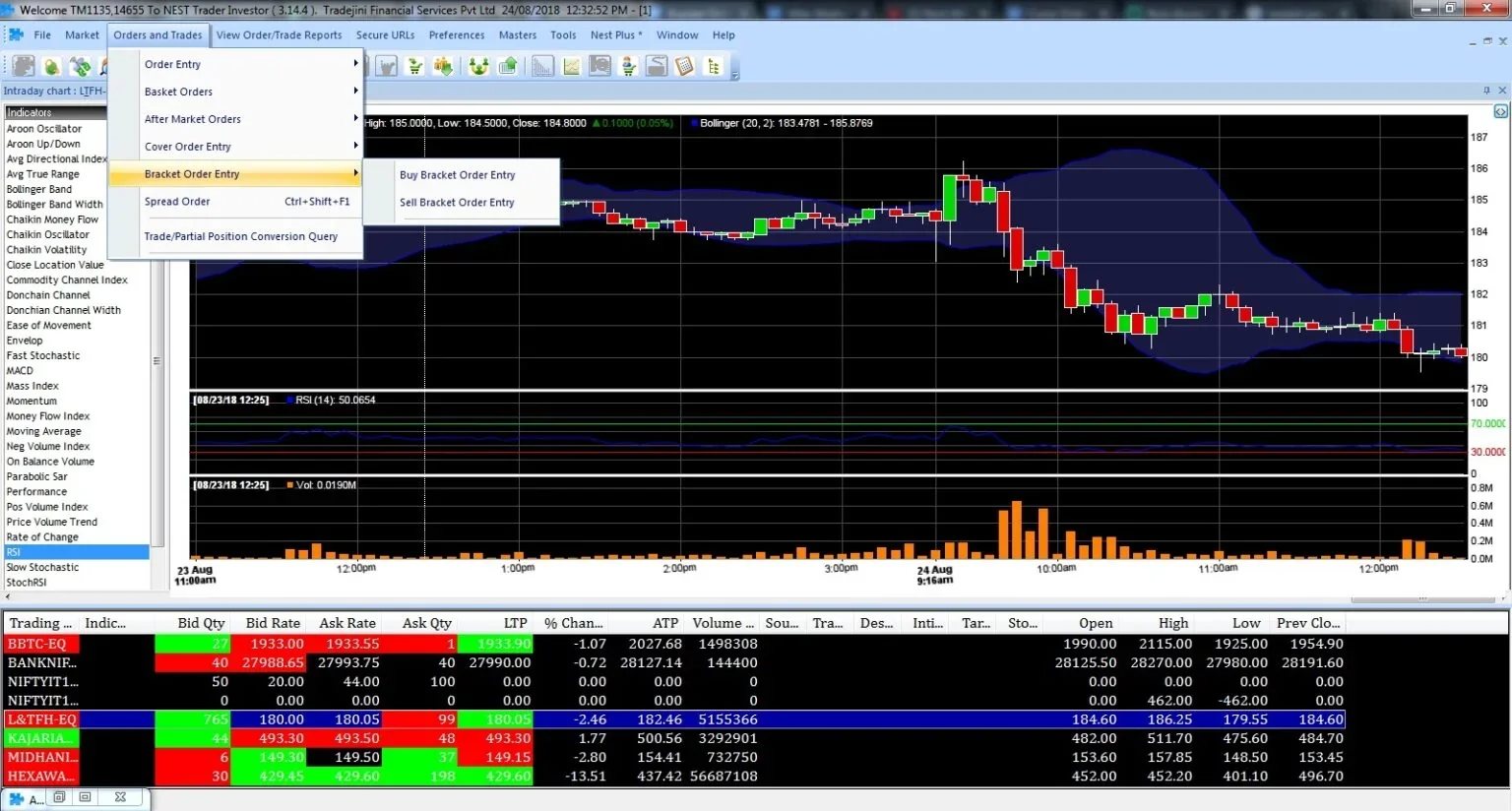Select Parabolic Sar indicator
The width and height of the screenshot is (1512, 811).
[77, 476]
